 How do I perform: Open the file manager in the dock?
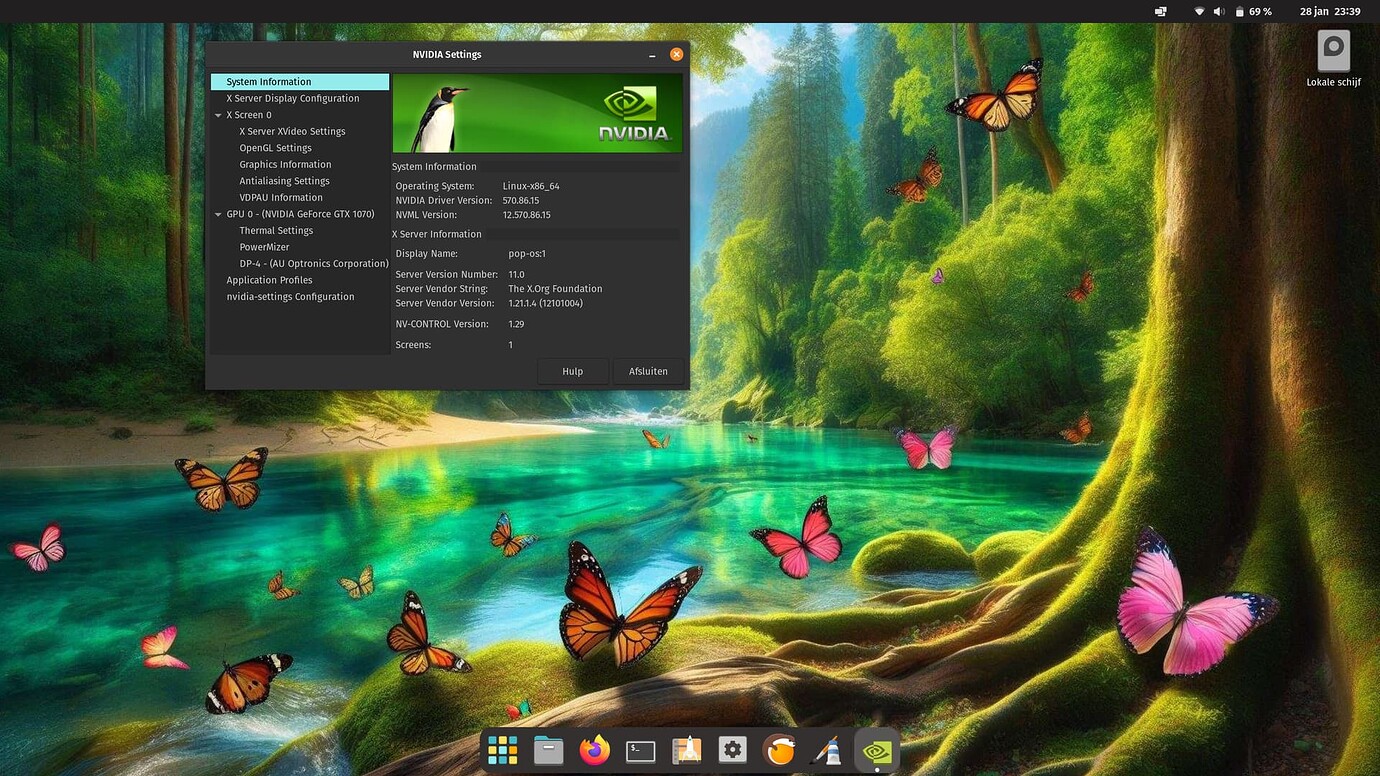click(548, 749)
